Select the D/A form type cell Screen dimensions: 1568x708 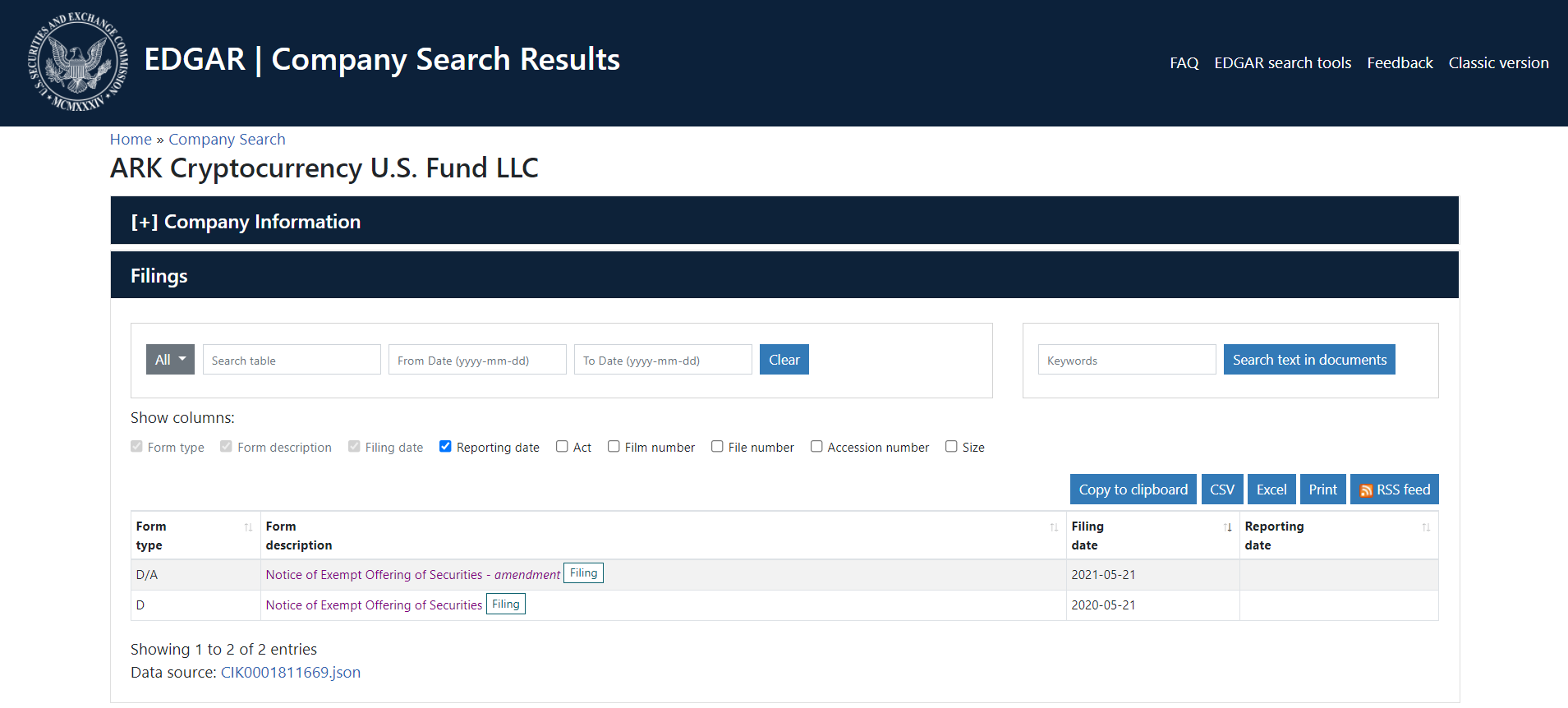tap(195, 575)
